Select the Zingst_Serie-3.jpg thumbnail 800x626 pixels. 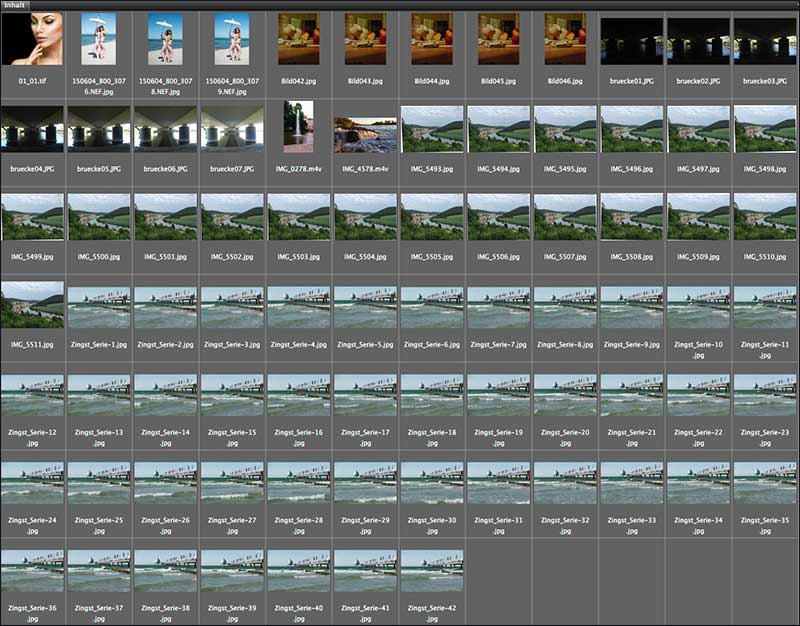[x=232, y=307]
